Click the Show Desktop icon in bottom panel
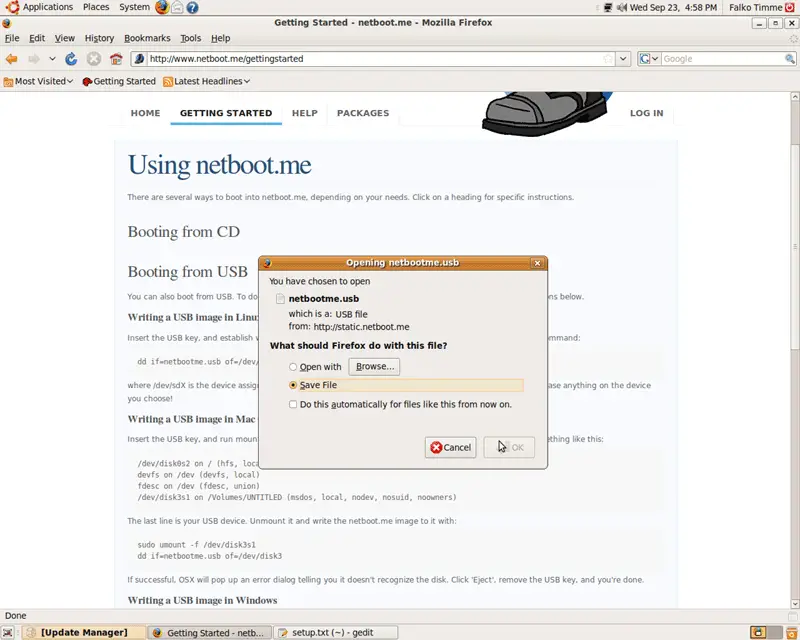 click(8, 633)
